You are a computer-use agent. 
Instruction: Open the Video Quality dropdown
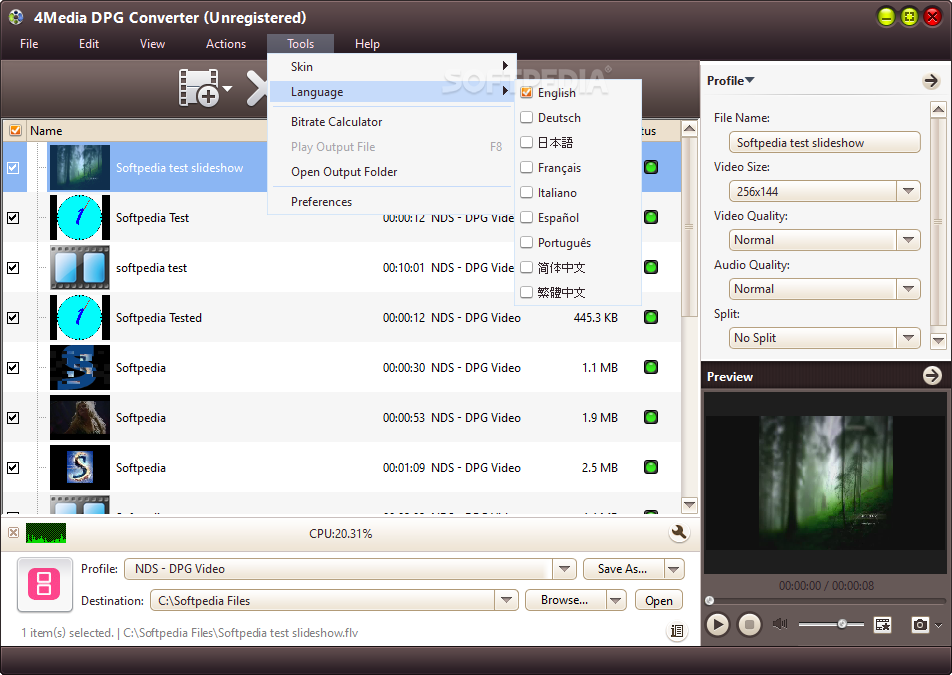908,240
